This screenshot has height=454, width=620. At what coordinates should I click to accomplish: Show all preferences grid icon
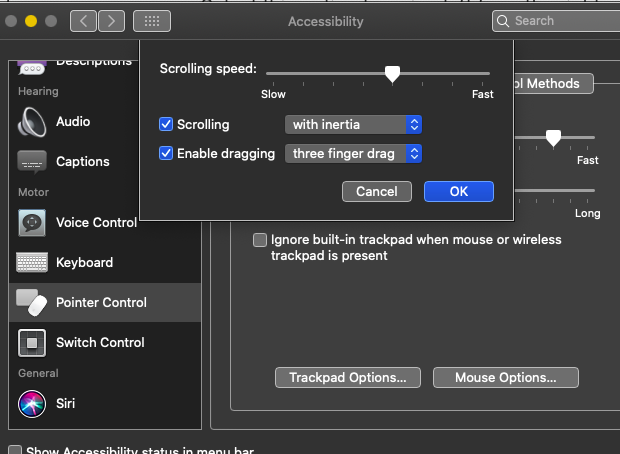point(151,21)
